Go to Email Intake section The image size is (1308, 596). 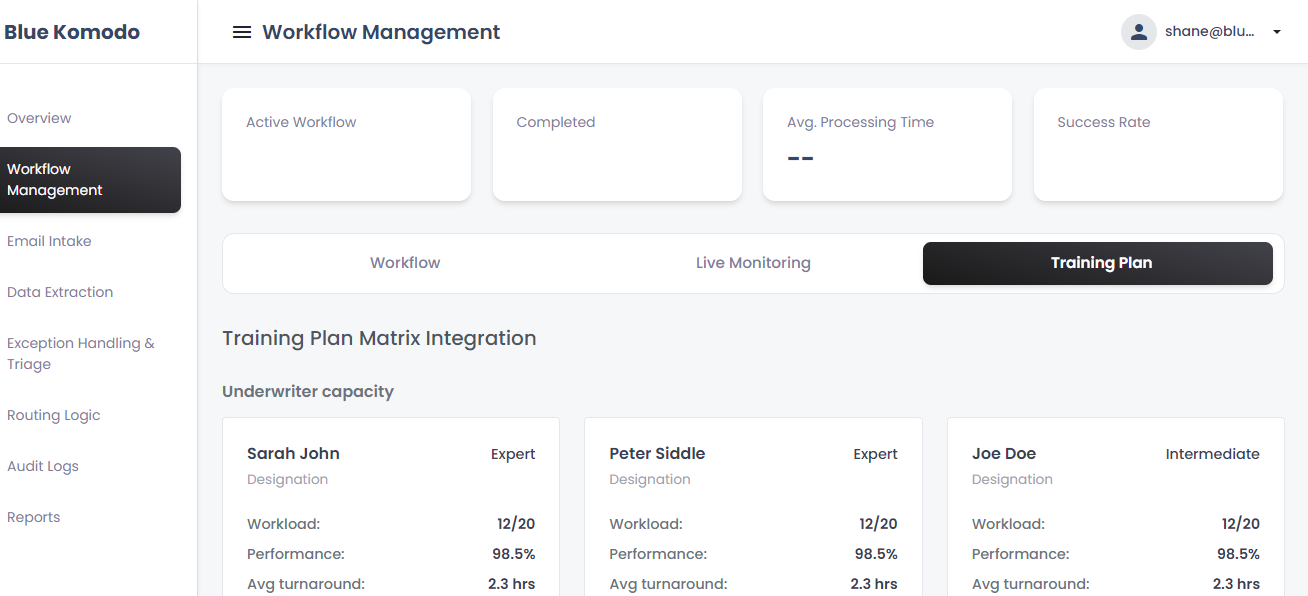(x=49, y=241)
